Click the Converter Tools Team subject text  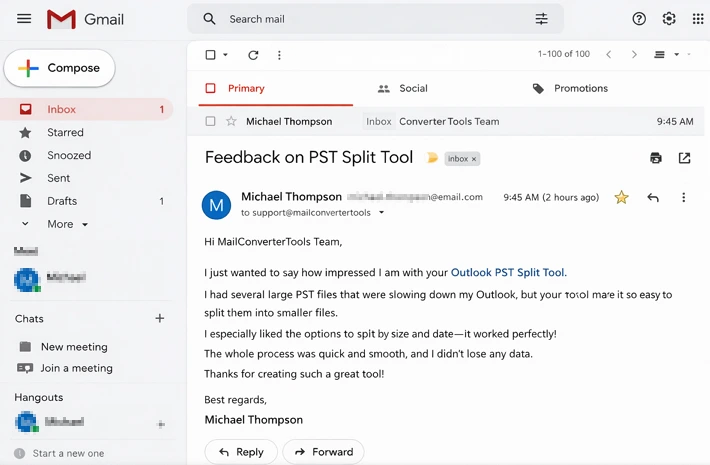(449, 121)
